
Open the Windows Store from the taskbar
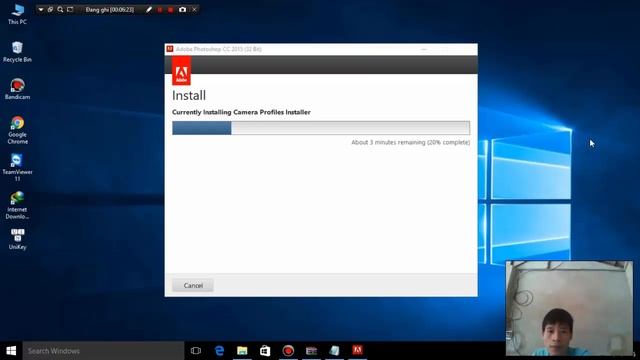pyautogui.click(x=265, y=351)
